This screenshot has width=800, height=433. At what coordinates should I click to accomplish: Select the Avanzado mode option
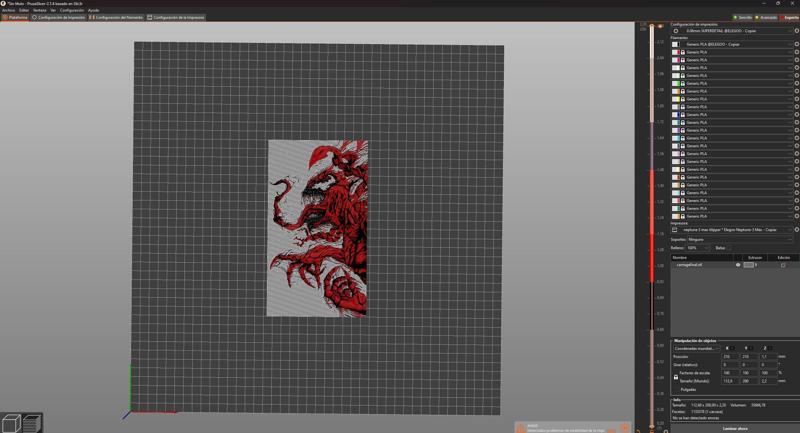click(x=766, y=17)
